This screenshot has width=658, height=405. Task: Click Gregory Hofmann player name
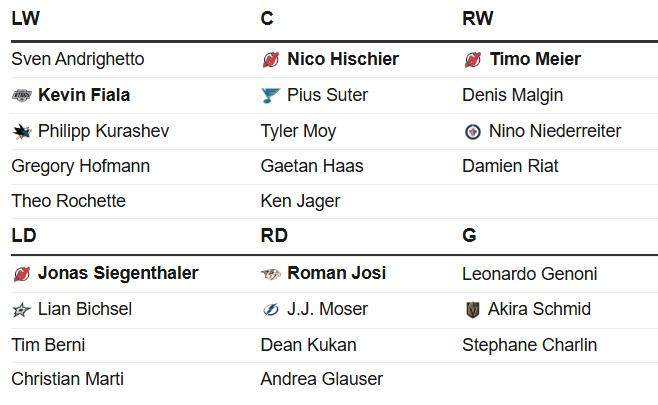pyautogui.click(x=81, y=166)
